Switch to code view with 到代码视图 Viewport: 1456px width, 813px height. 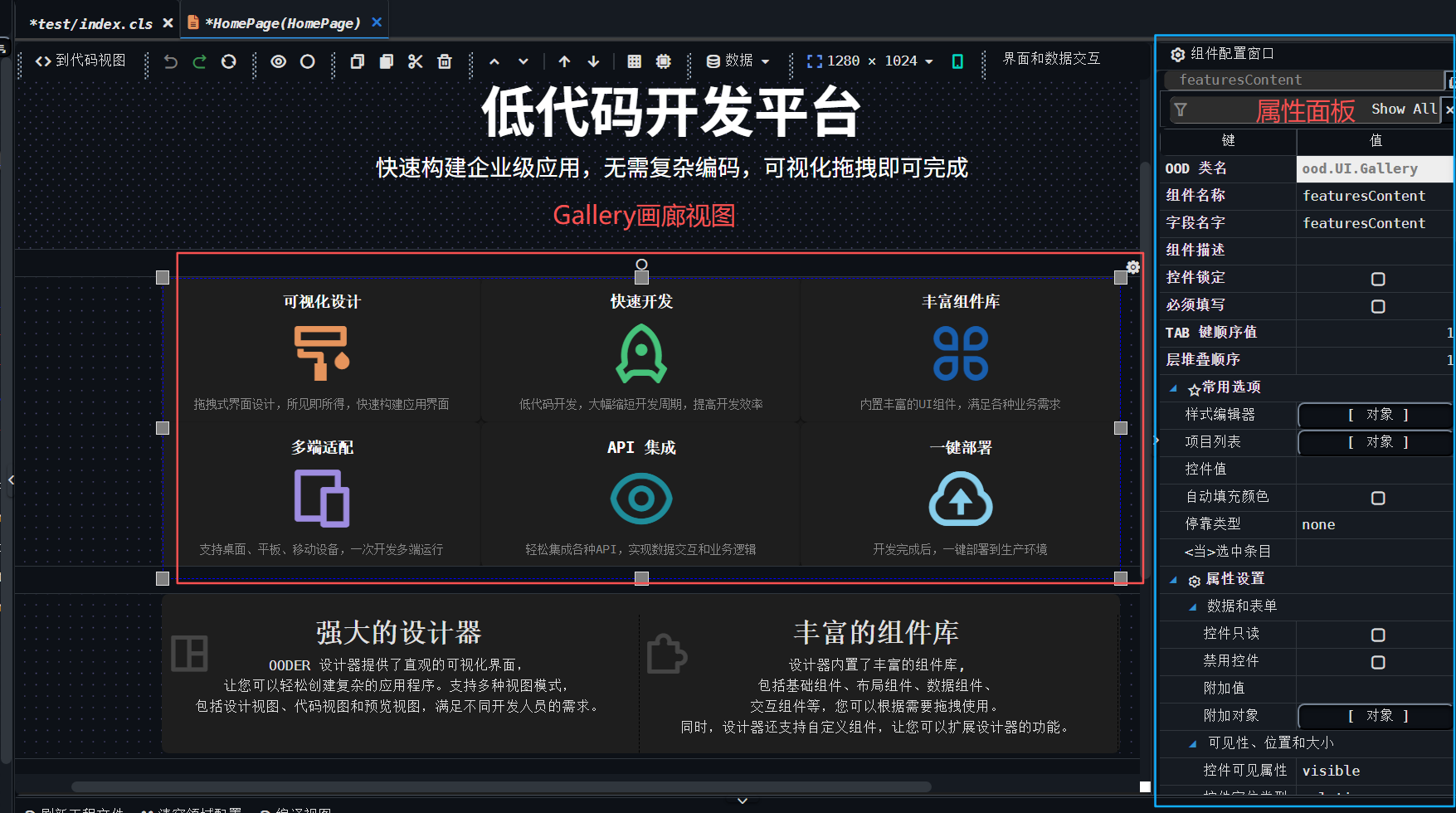tap(80, 61)
